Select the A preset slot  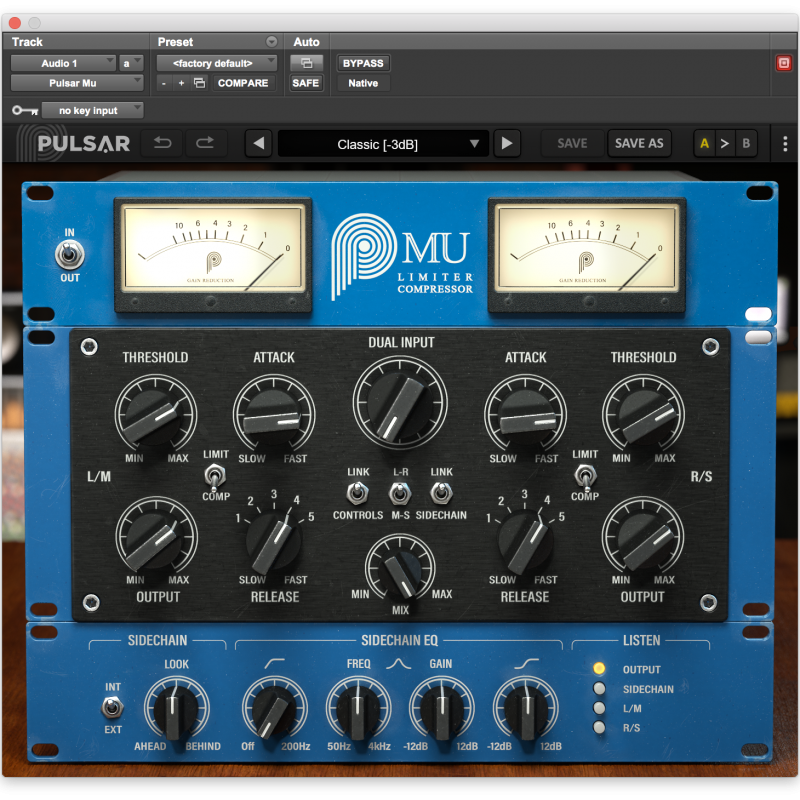click(704, 143)
